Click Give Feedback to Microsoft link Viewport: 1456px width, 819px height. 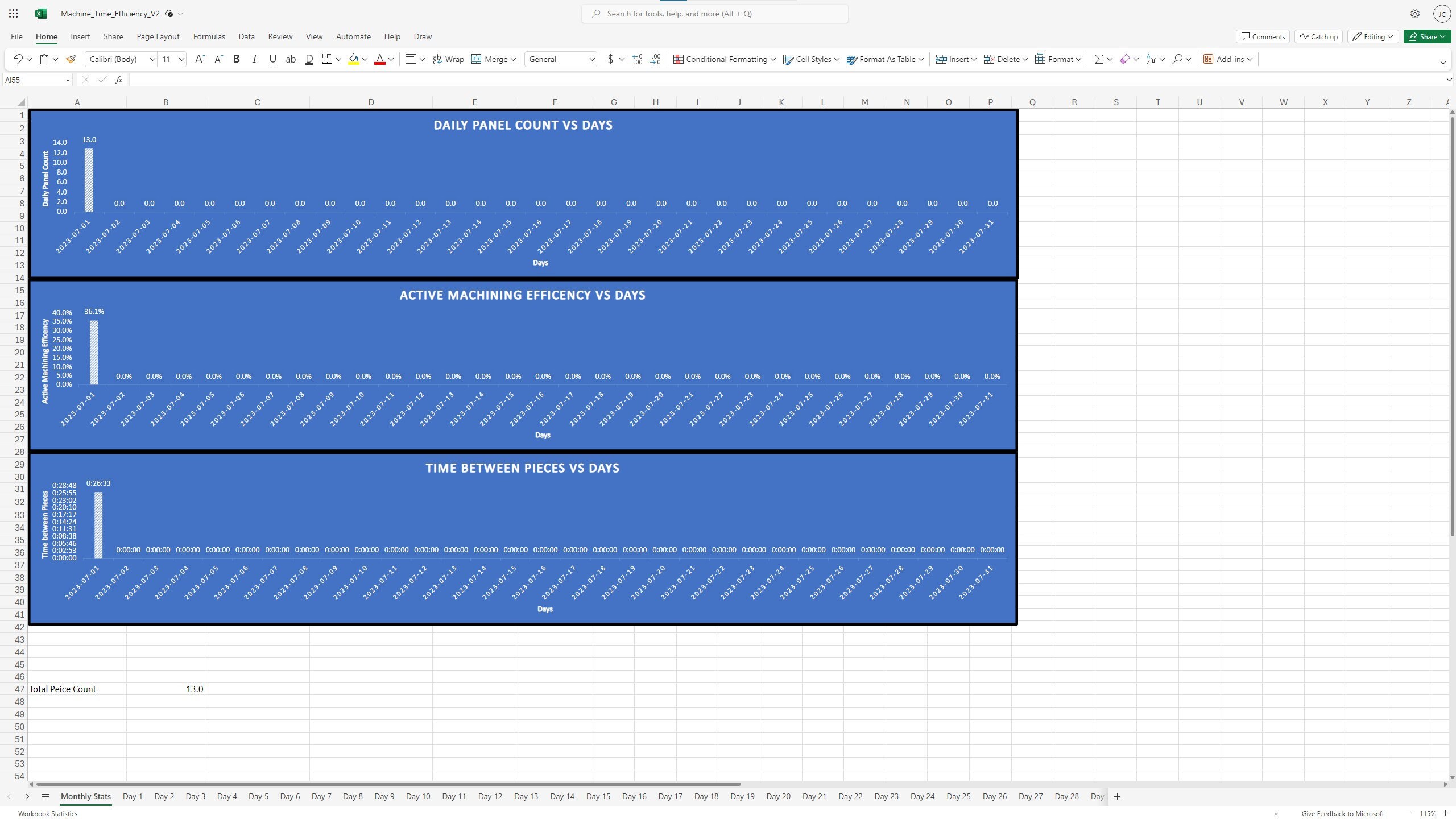1342,813
